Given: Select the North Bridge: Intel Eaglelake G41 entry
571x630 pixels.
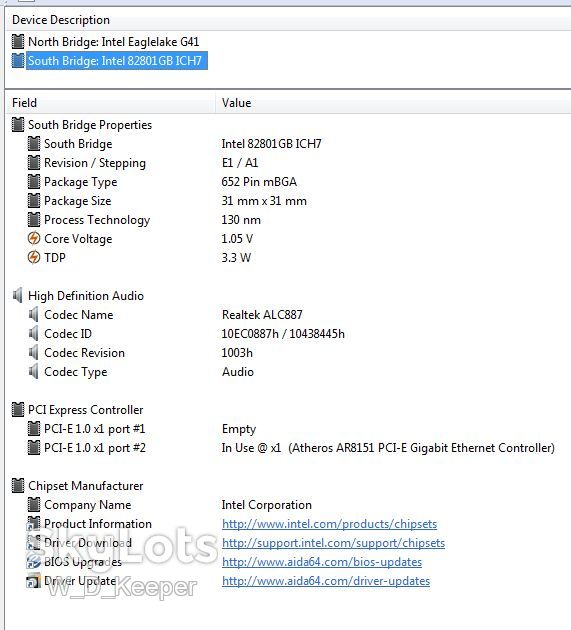Looking at the screenshot, I should coord(113,42).
